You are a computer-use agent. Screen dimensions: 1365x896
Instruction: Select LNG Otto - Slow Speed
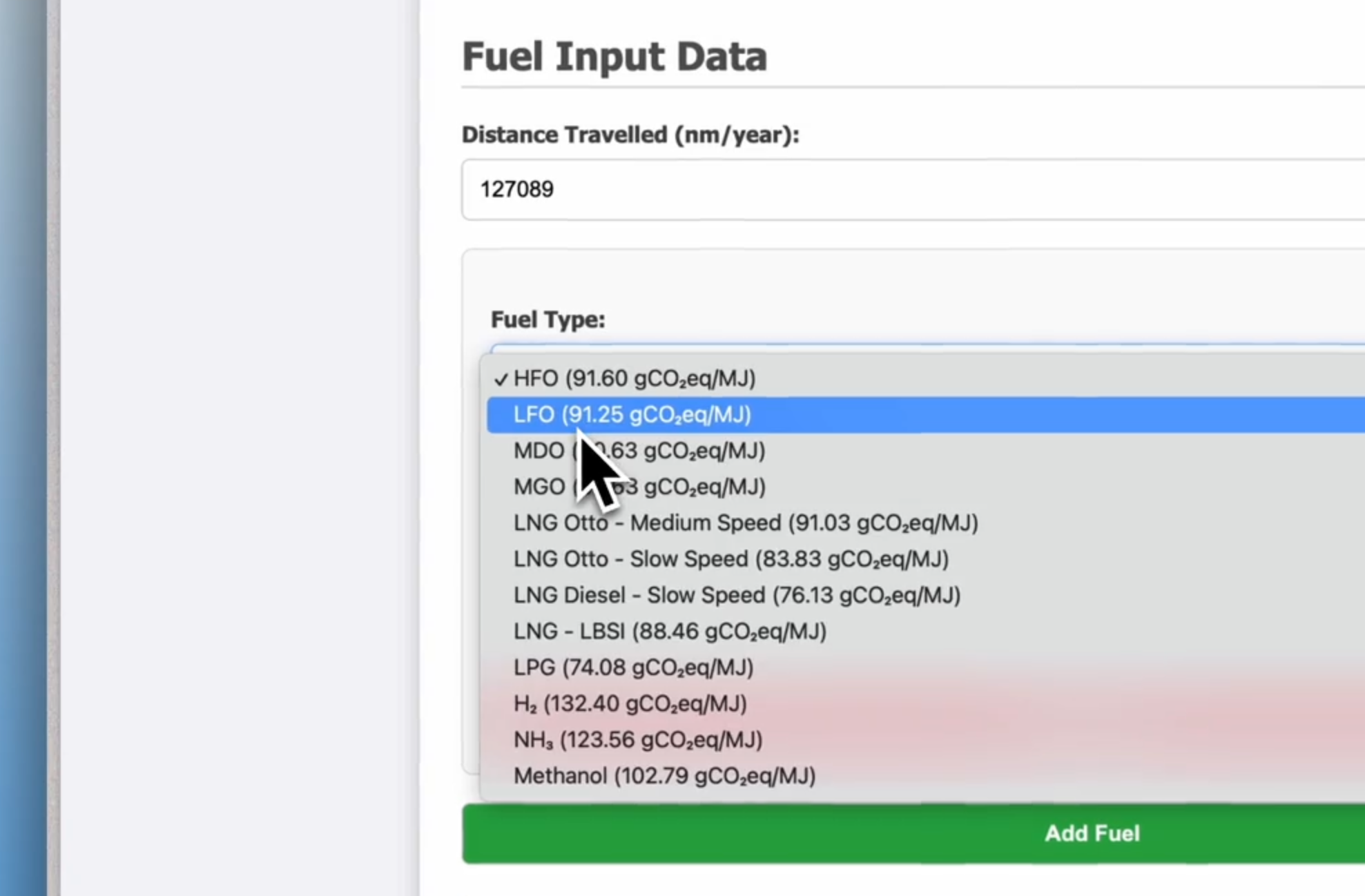[x=730, y=559]
